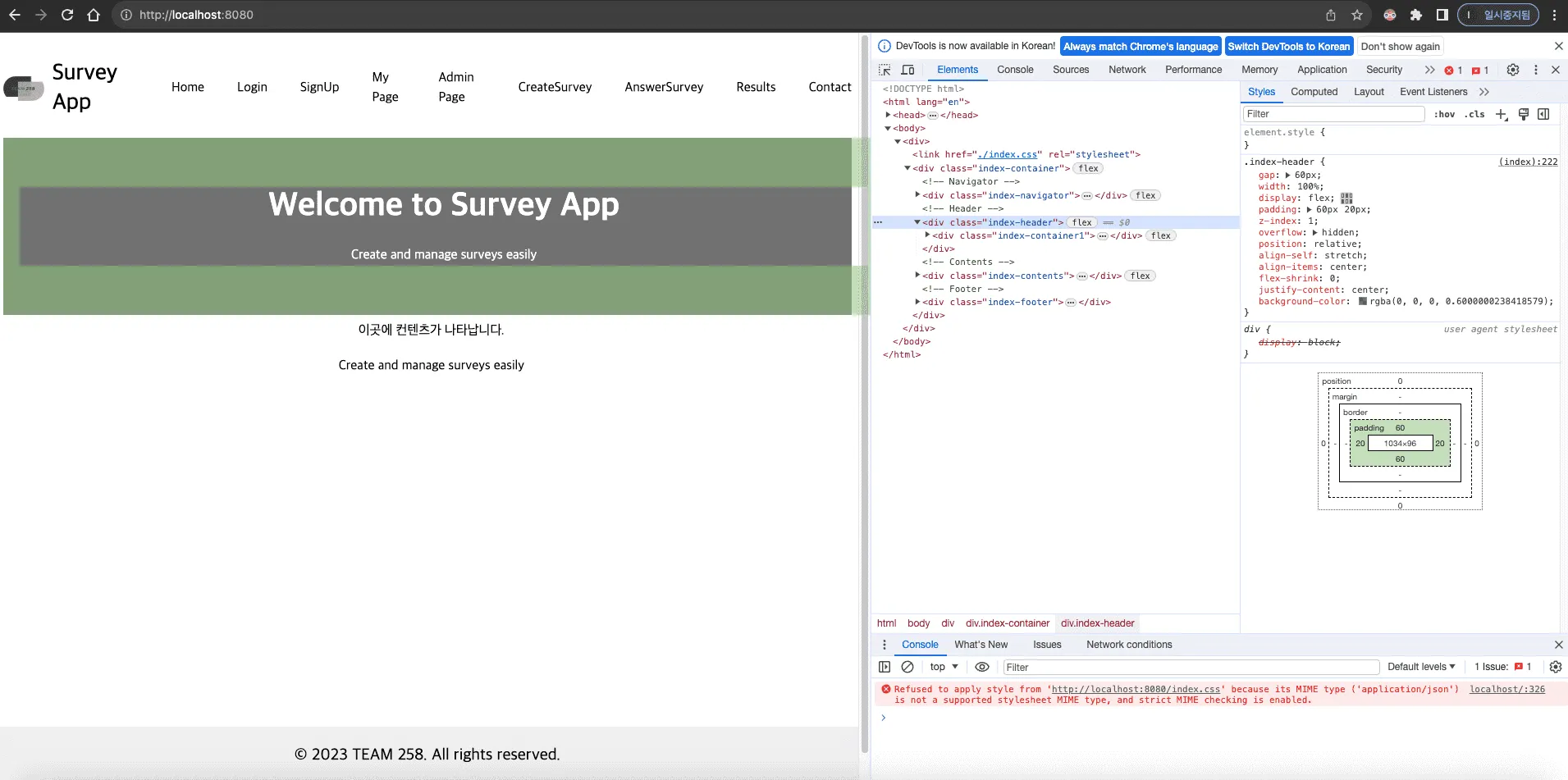Open the top JavaScript context dropdown
Screen dimensions: 1568x780
(x=944, y=667)
